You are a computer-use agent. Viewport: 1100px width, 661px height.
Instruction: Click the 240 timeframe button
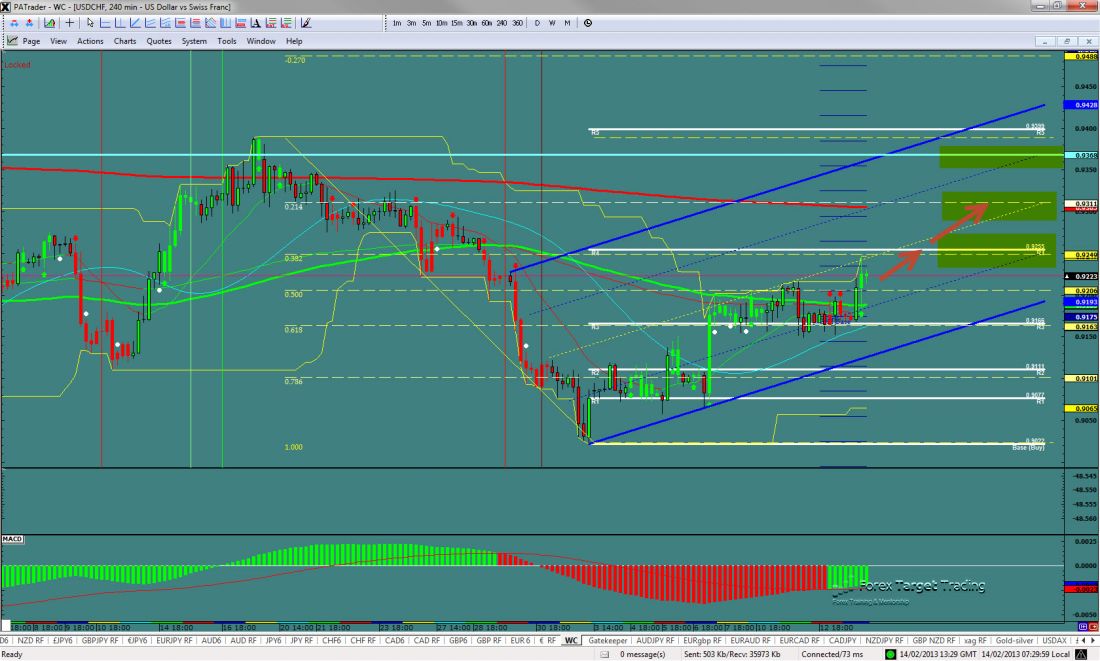point(501,22)
